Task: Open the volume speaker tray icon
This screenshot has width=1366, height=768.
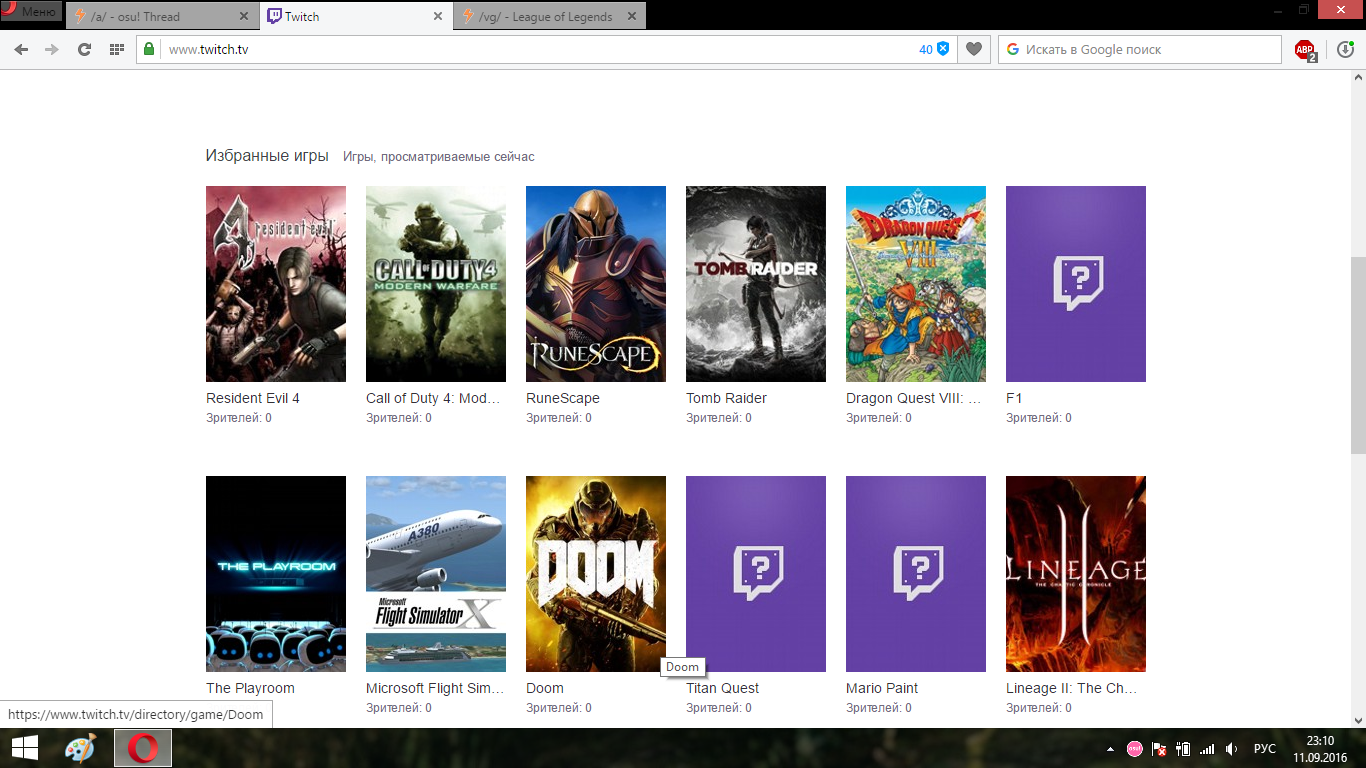Action: click(1232, 749)
